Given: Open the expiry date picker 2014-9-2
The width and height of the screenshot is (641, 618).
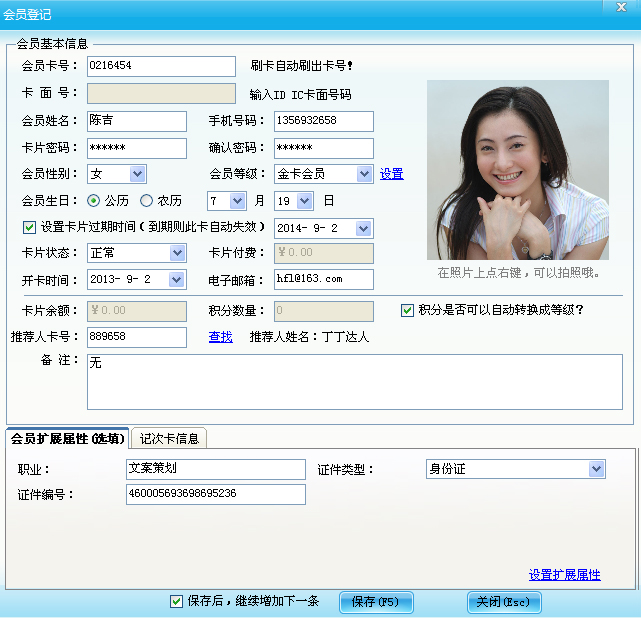Looking at the screenshot, I should (363, 228).
